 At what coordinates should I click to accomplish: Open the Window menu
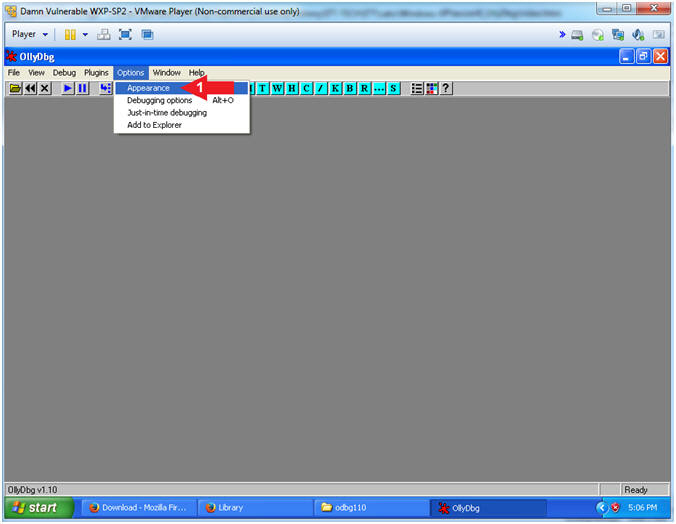click(166, 72)
